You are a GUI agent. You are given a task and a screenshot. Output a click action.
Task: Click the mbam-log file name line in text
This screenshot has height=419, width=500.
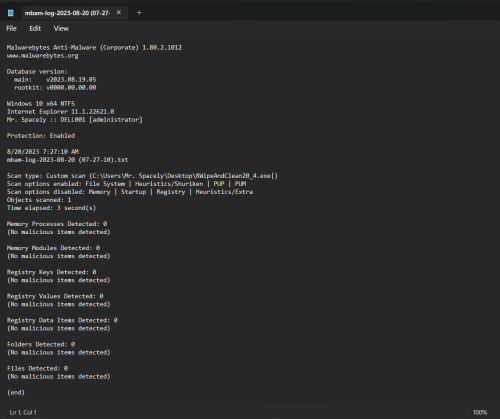(67, 160)
